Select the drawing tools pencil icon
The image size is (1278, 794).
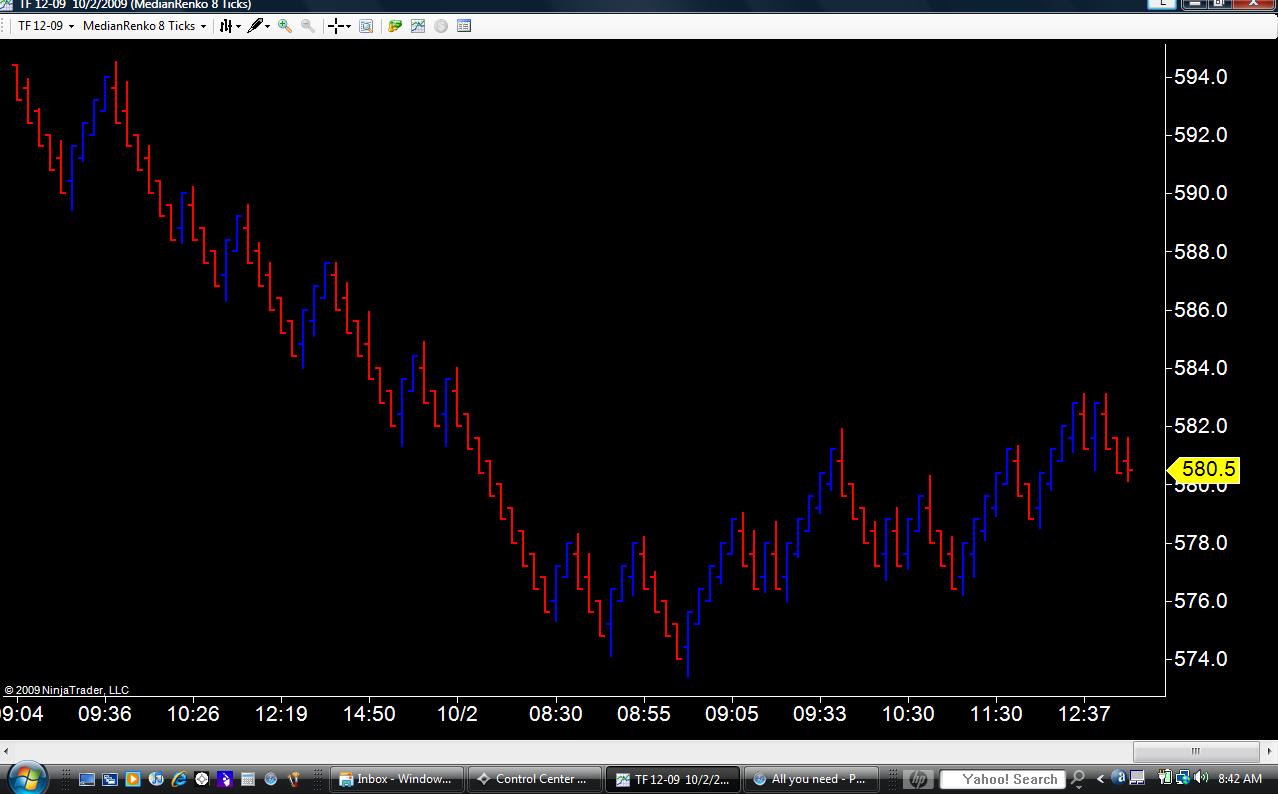pyautogui.click(x=256, y=26)
